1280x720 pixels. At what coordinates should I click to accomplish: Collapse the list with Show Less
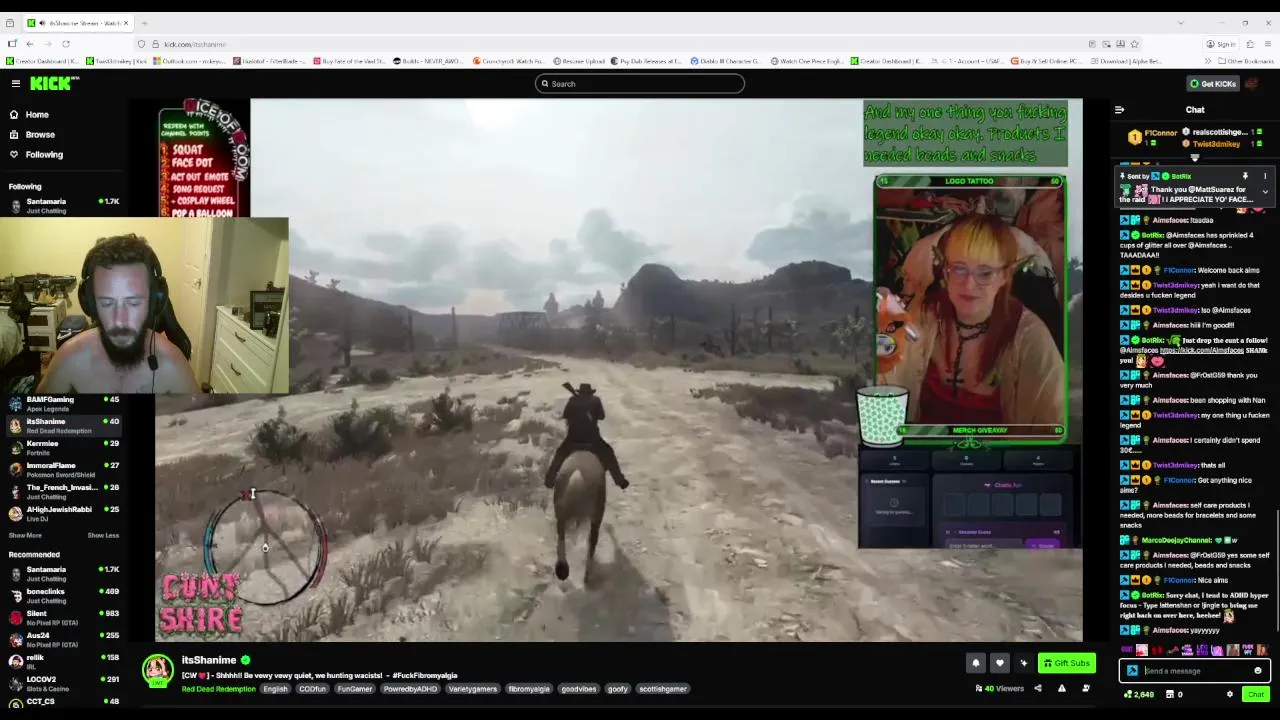tap(103, 535)
